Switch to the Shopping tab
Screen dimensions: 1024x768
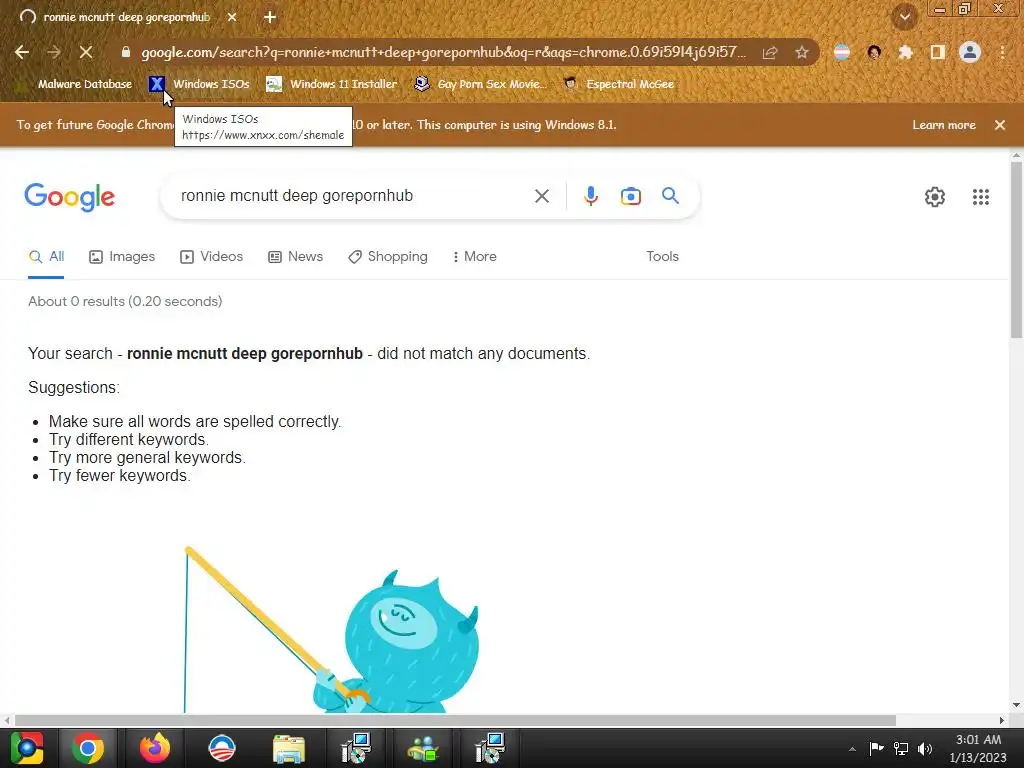pyautogui.click(x=388, y=257)
